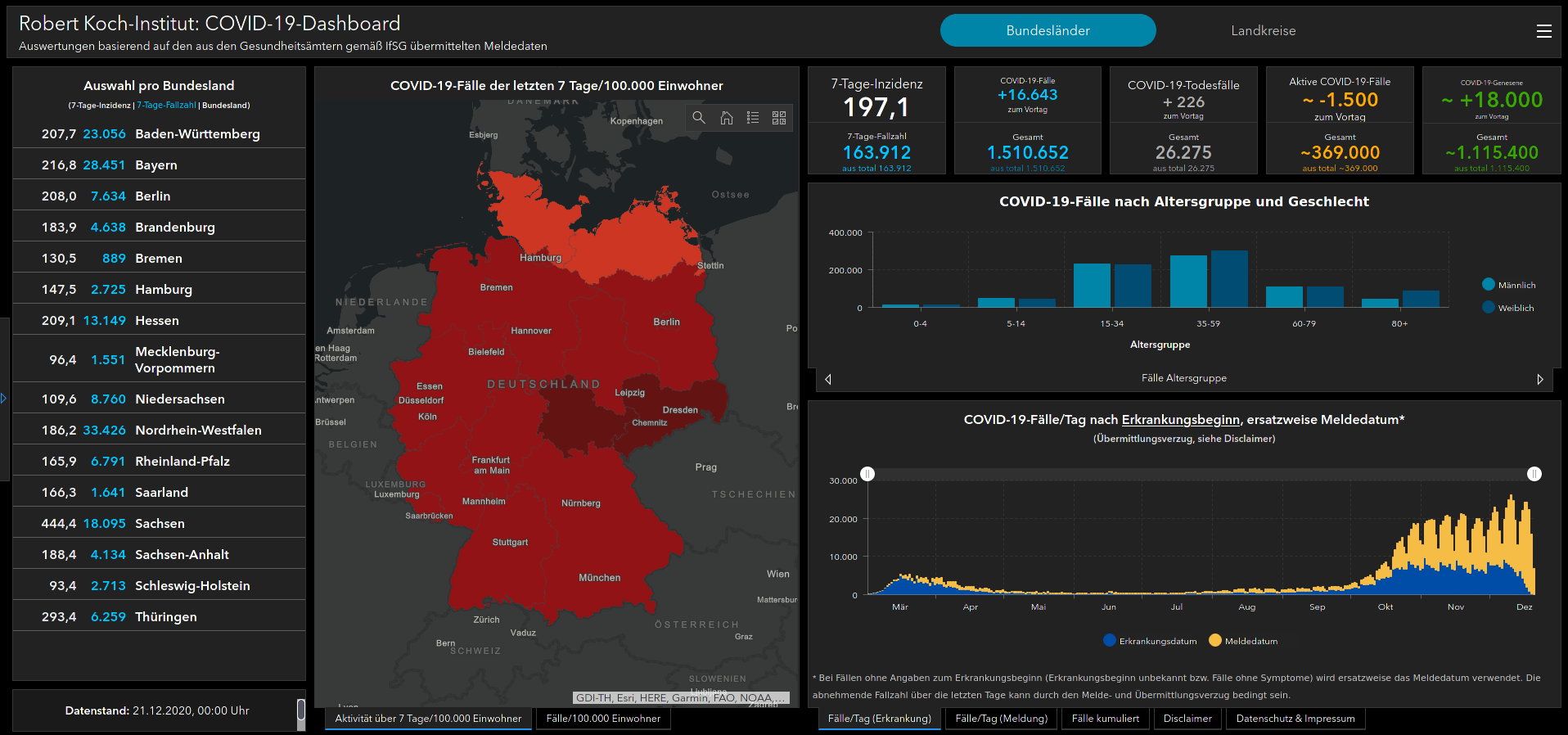This screenshot has height=735, width=1568.
Task: Select Sachsen in the Bundesland list
Action: (x=159, y=524)
